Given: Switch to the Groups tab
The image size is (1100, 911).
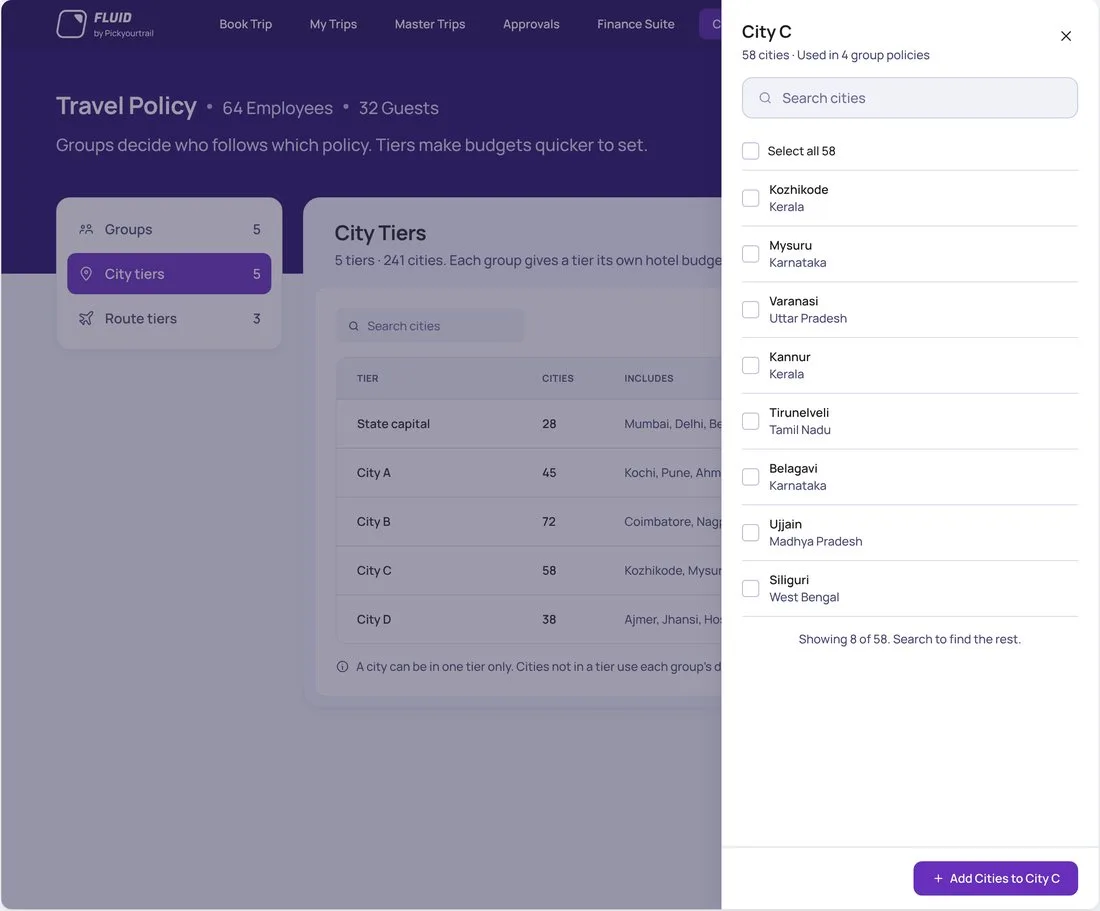Looking at the screenshot, I should 169,229.
